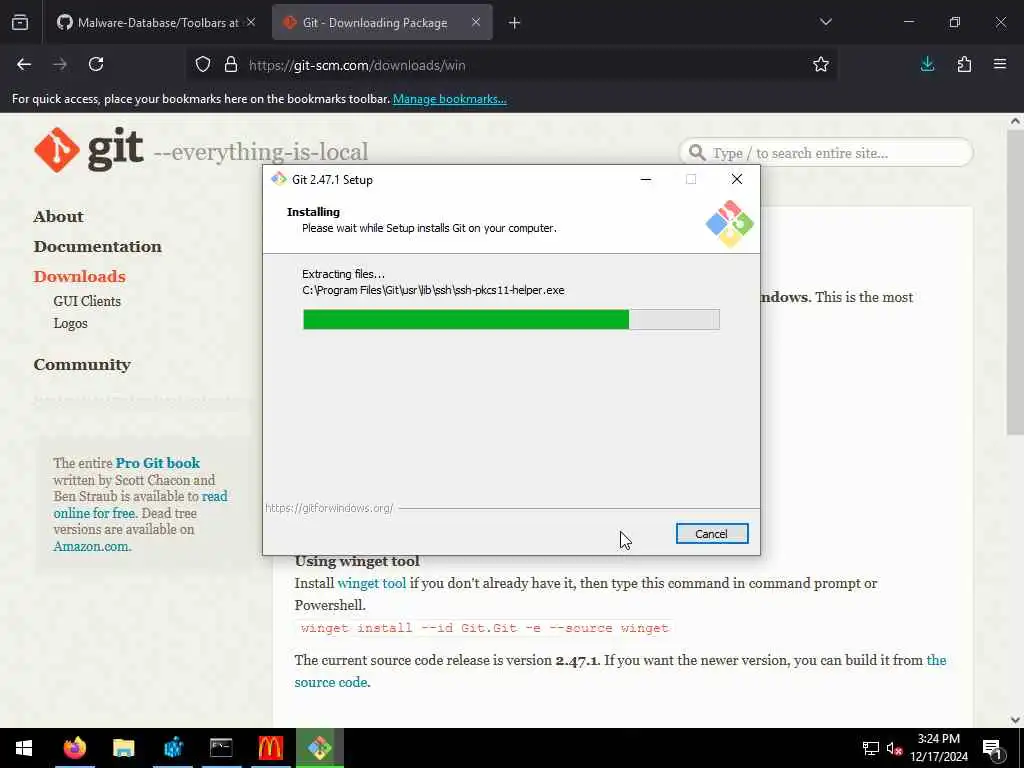Click the Git logo in the installer header
The height and width of the screenshot is (768, 1024).
(729, 224)
